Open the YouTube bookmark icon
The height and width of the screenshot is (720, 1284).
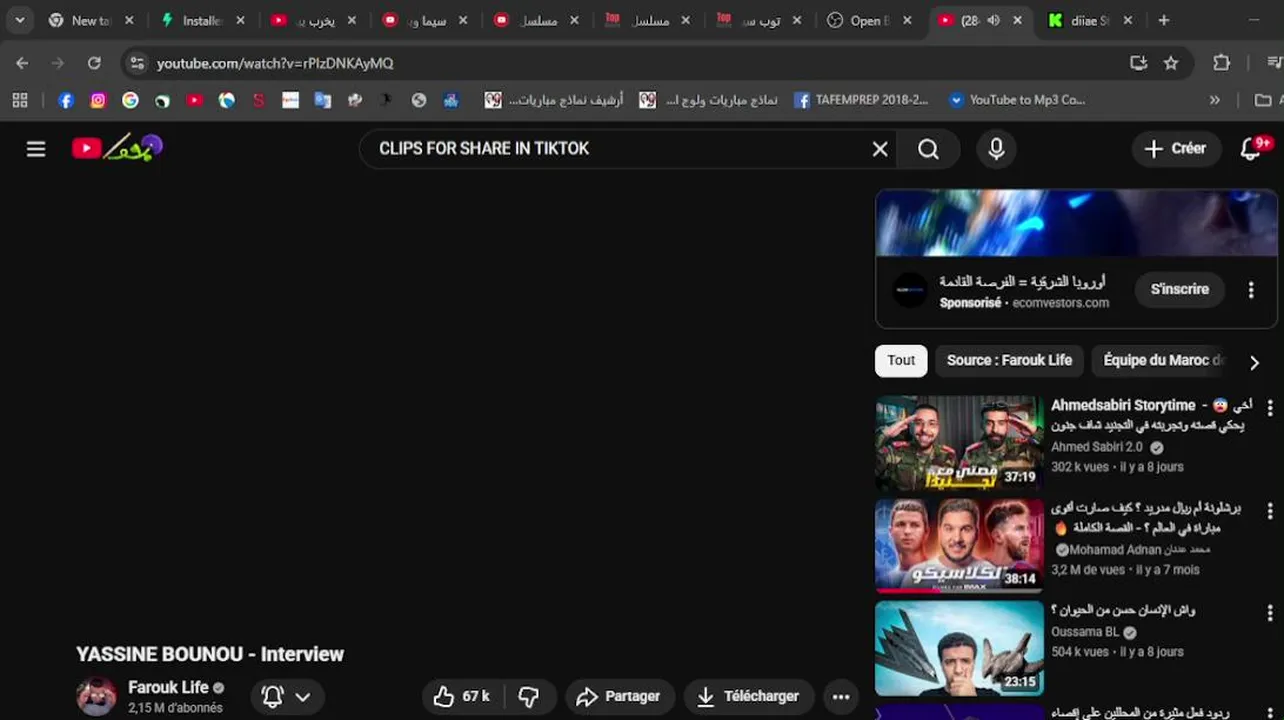click(x=194, y=100)
